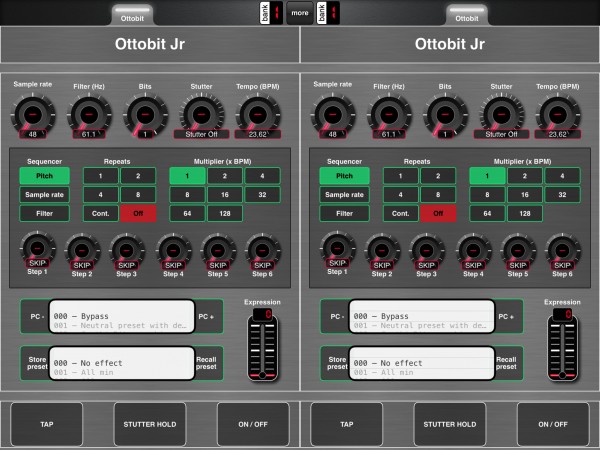Click the Step 2 knob in left panel
This screenshot has height=450, width=600.
[82, 251]
